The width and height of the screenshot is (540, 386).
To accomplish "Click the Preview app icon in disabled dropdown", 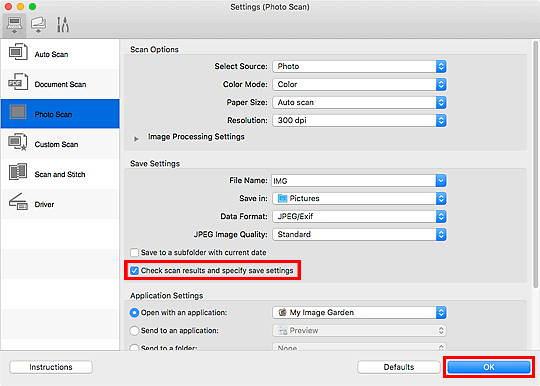I will click(283, 331).
